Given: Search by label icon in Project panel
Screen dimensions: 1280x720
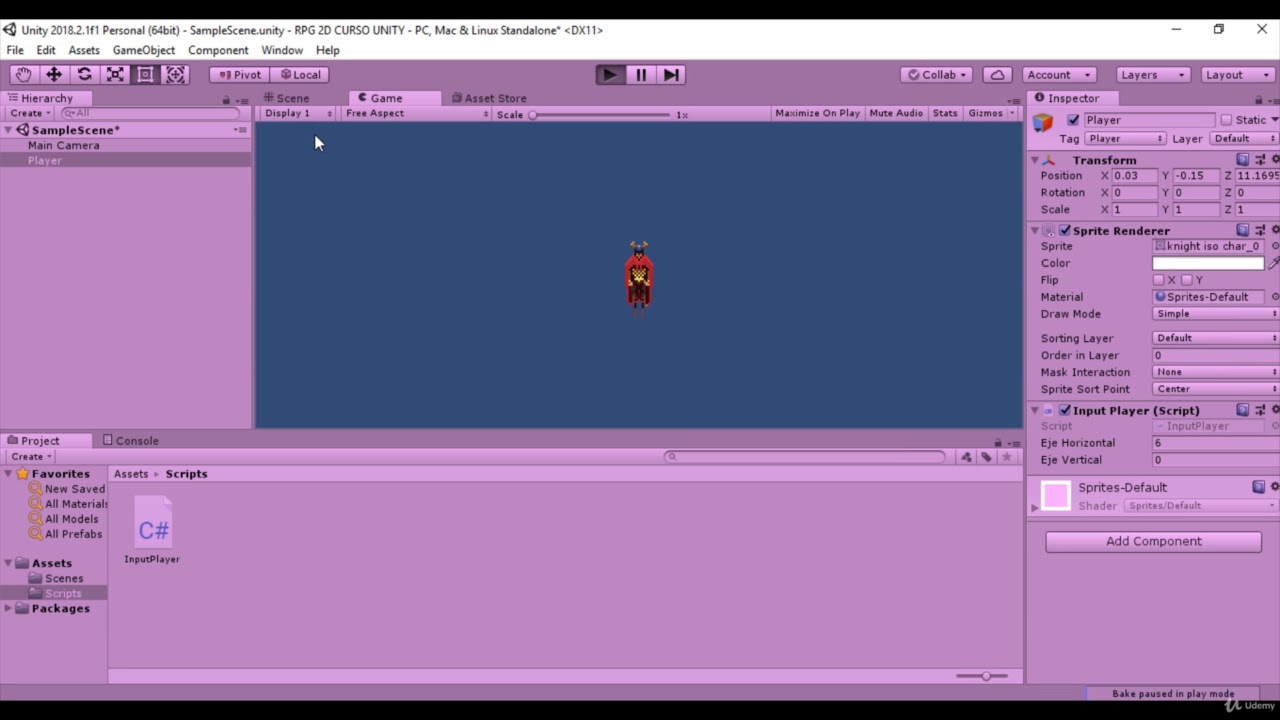Looking at the screenshot, I should (986, 457).
